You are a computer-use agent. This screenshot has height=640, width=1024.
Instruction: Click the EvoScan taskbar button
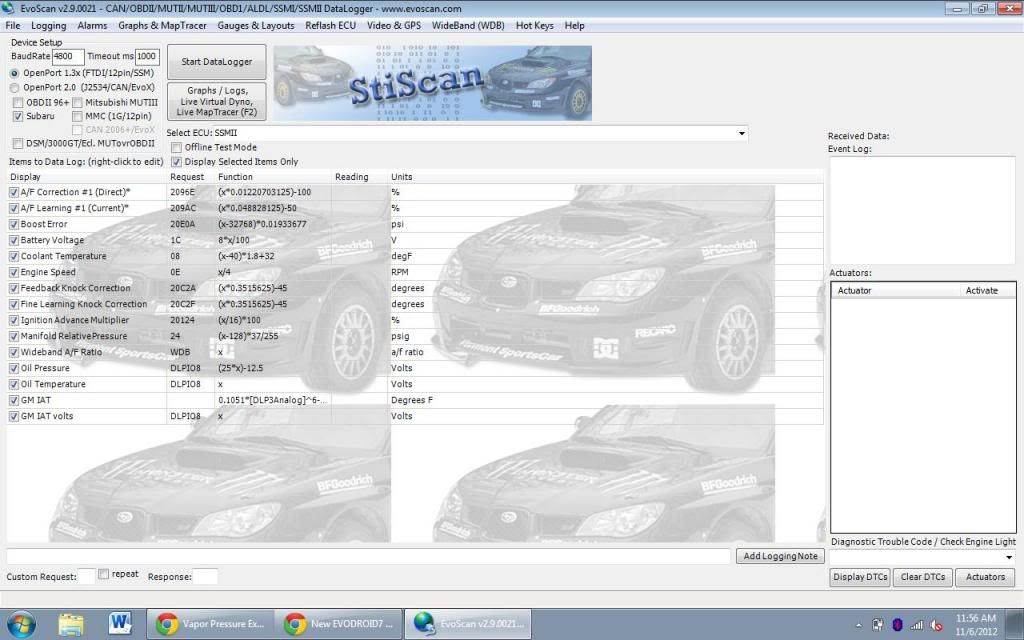(468, 624)
